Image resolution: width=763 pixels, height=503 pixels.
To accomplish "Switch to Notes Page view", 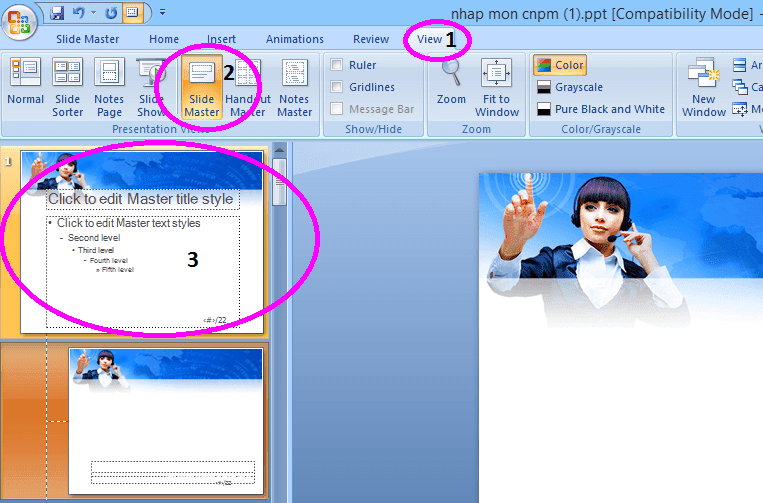I will click(109, 88).
